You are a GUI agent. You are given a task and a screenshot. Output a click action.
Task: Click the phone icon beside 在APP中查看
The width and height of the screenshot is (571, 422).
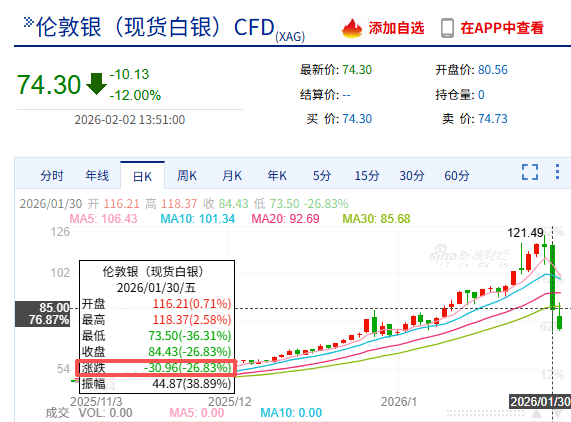click(x=447, y=28)
